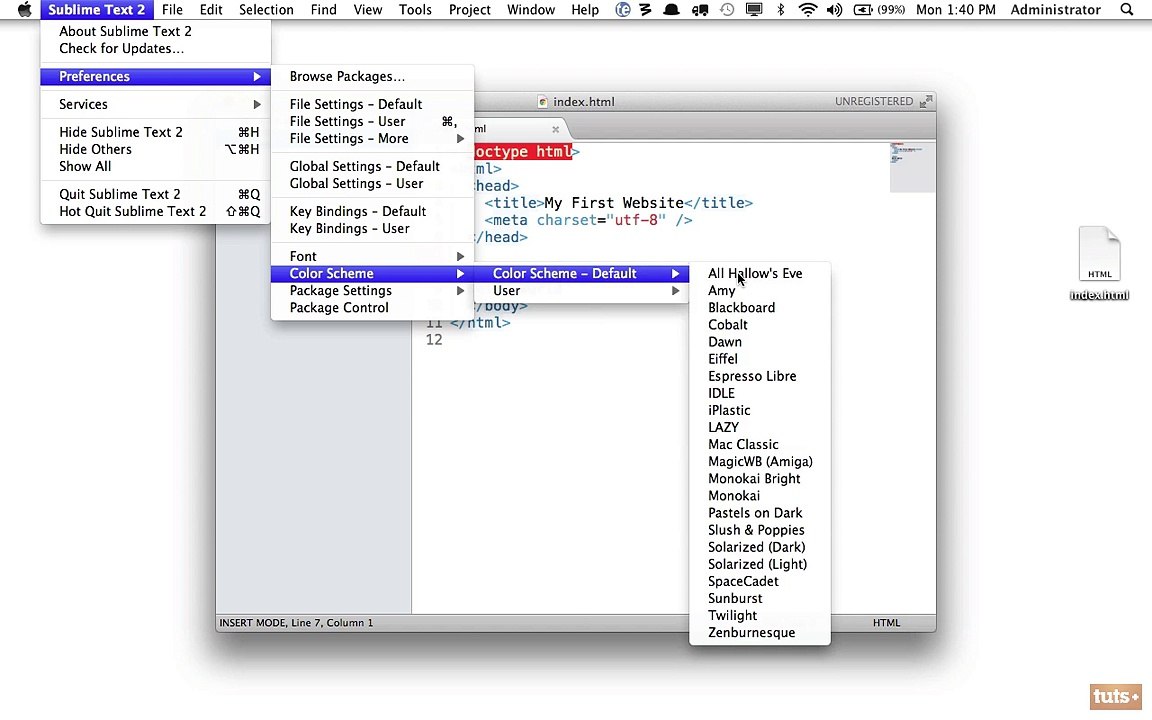Open Key Bindings - Default
Screen dimensions: 1152x720
coord(372,212)
